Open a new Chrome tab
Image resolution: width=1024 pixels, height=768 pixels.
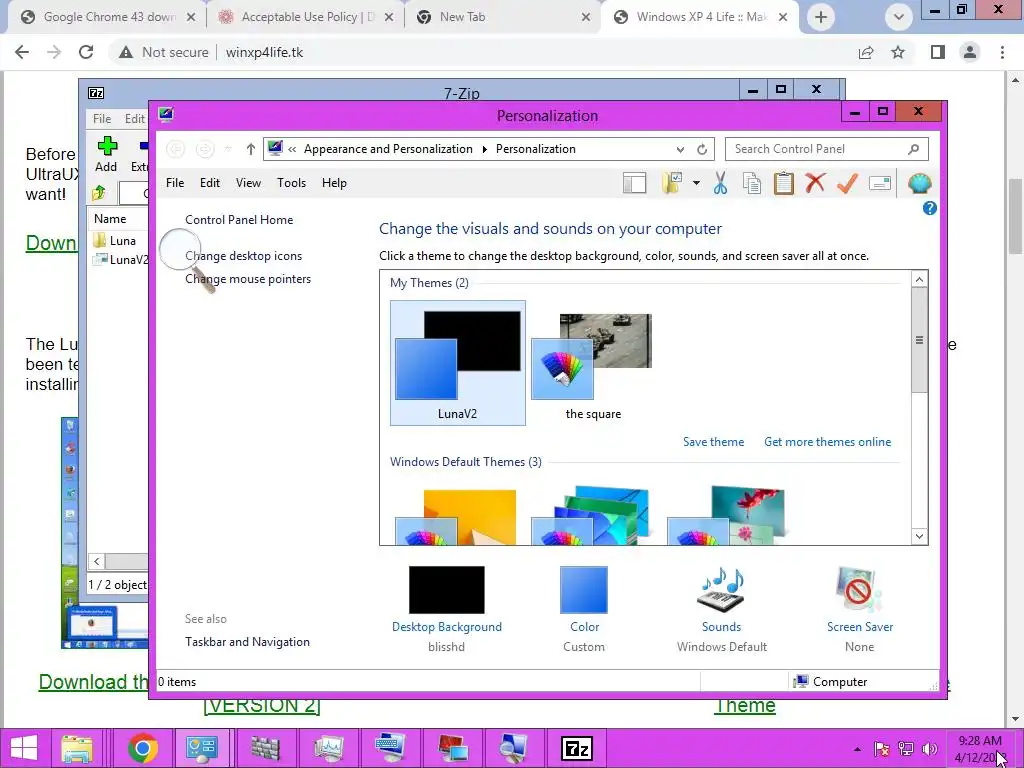821,17
